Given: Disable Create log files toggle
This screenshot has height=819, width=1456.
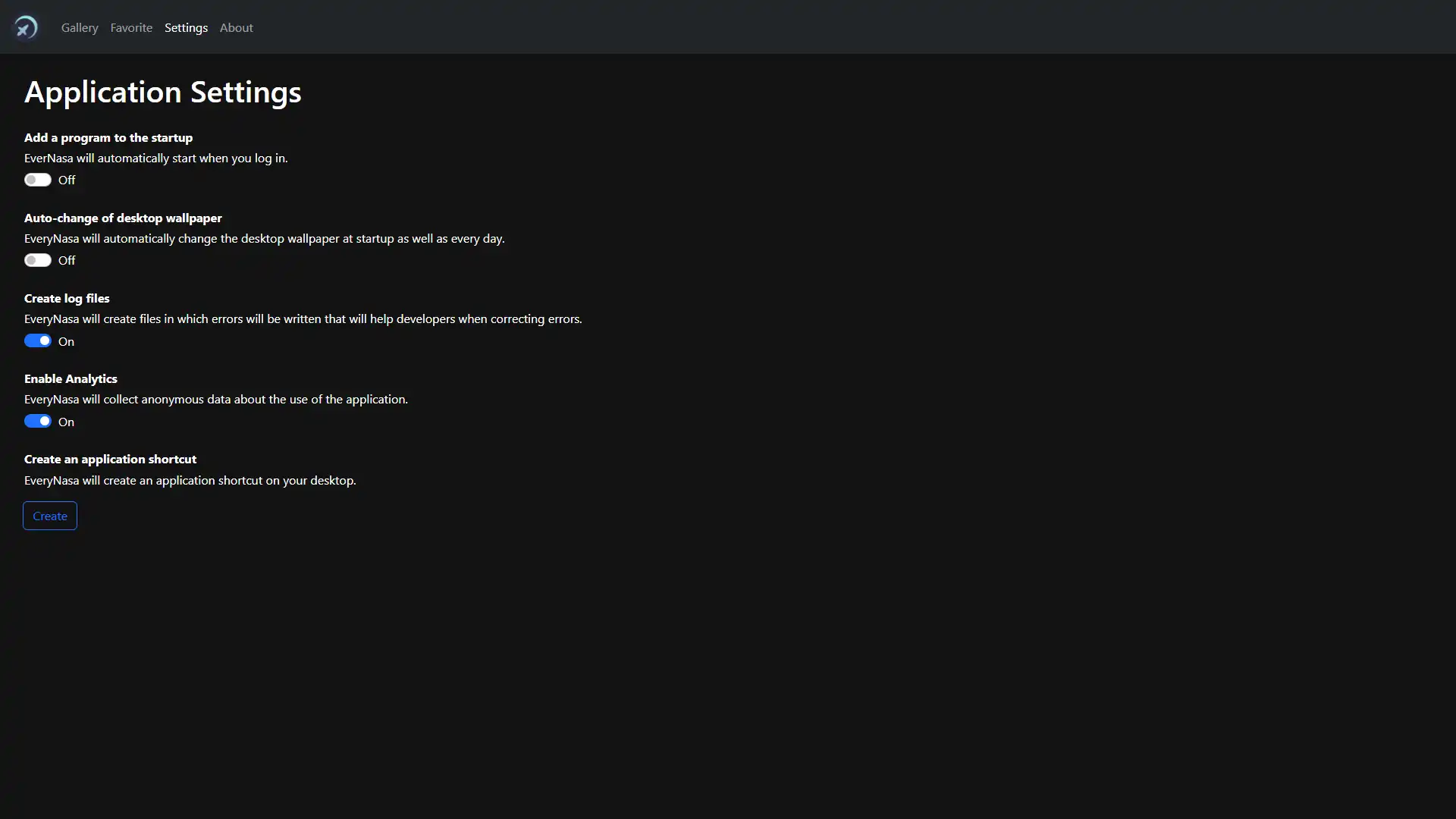Looking at the screenshot, I should click(x=37, y=340).
